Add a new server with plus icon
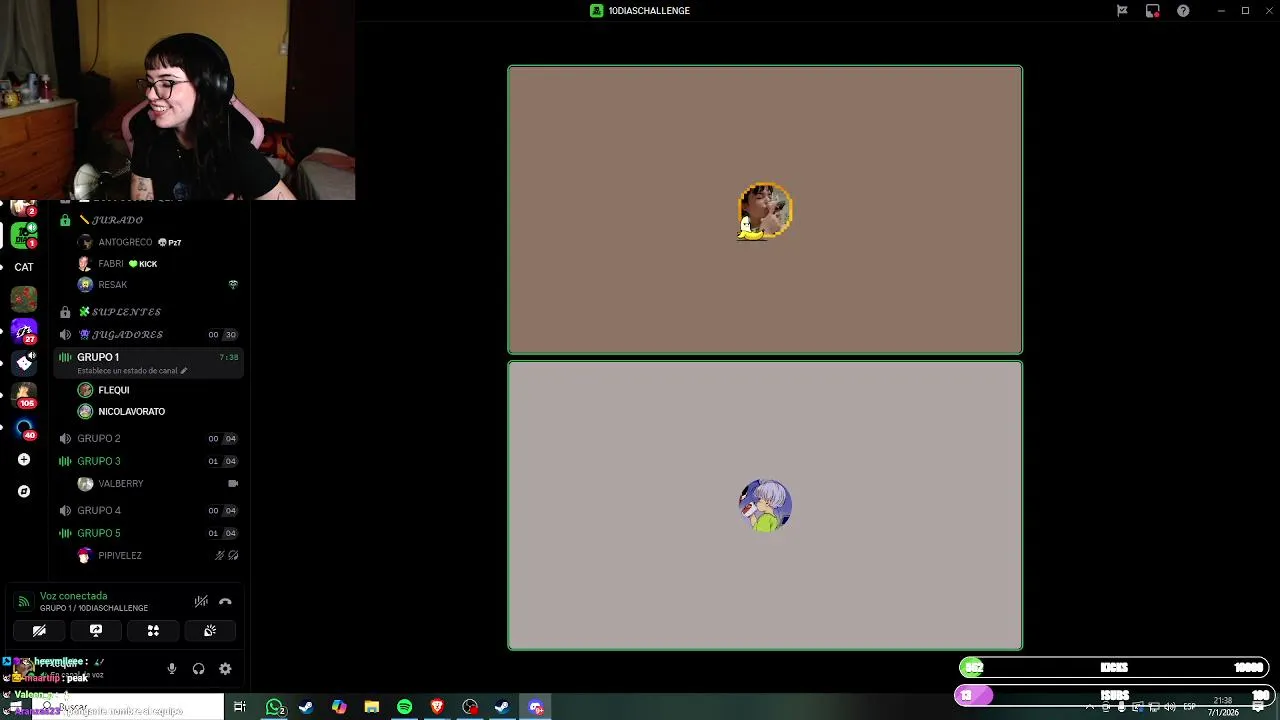The height and width of the screenshot is (720, 1280). click(x=24, y=460)
